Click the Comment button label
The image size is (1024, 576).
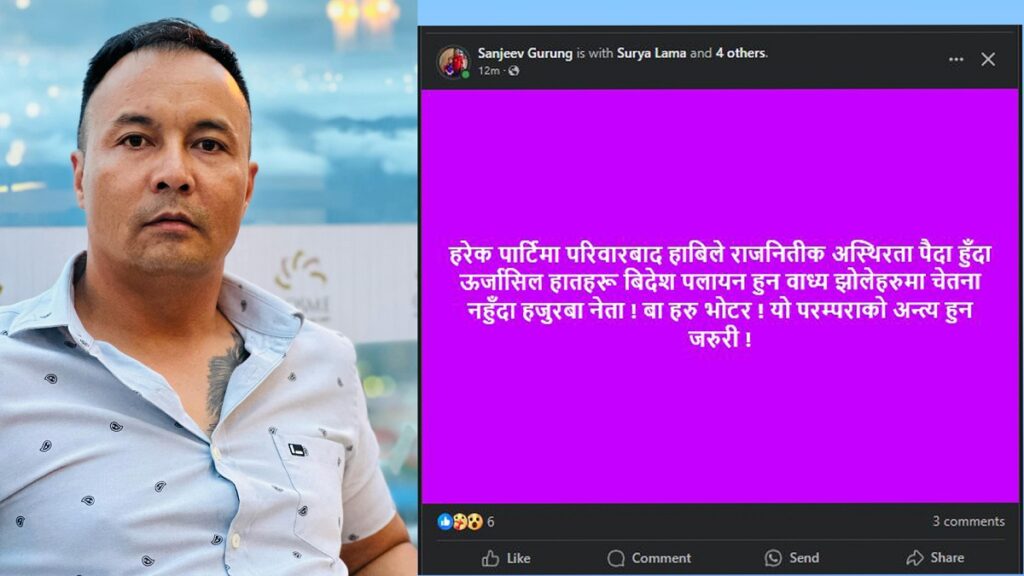[x=661, y=558]
